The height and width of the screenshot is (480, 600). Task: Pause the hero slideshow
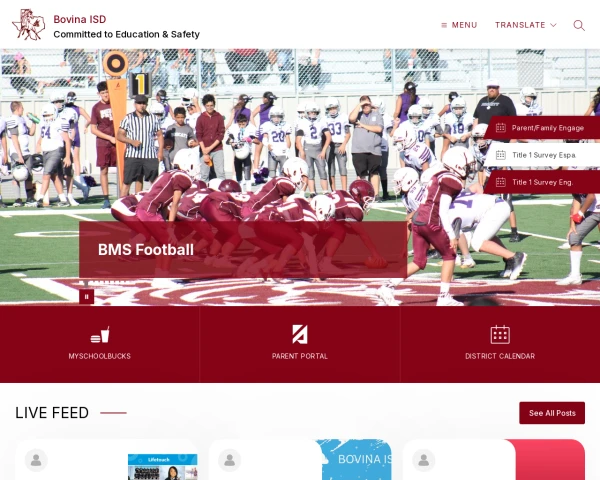tap(86, 297)
